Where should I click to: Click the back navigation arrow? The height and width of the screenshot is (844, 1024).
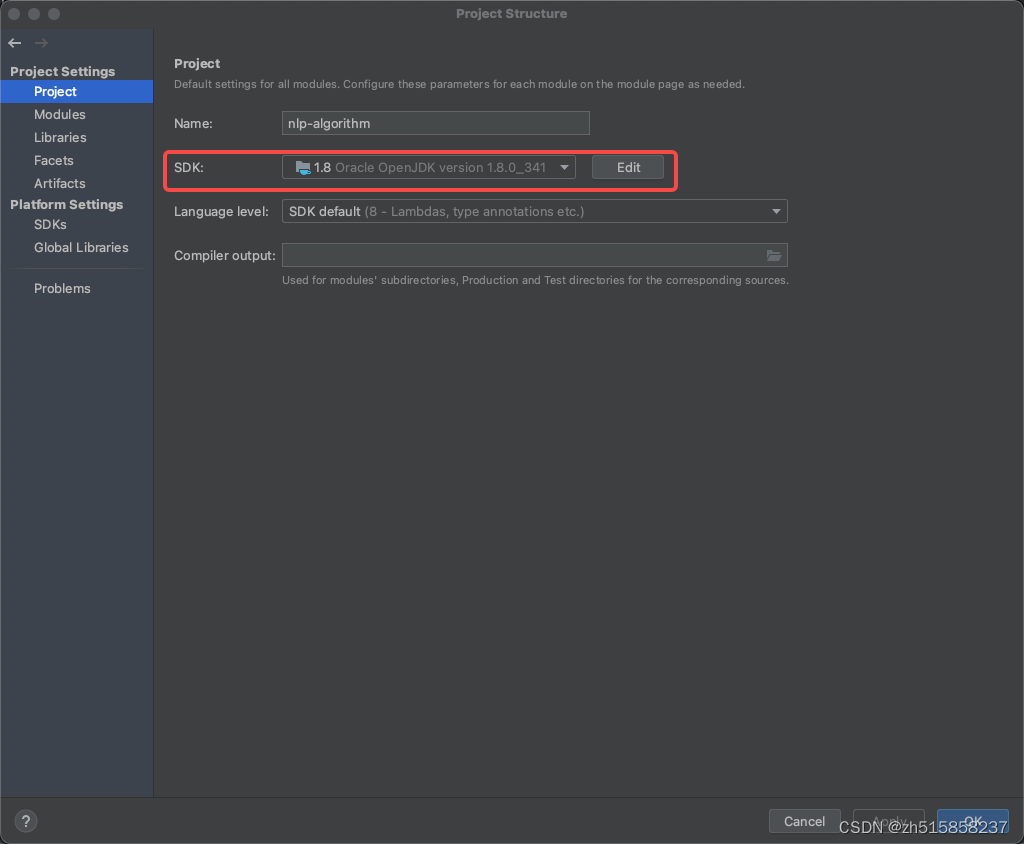(13, 43)
